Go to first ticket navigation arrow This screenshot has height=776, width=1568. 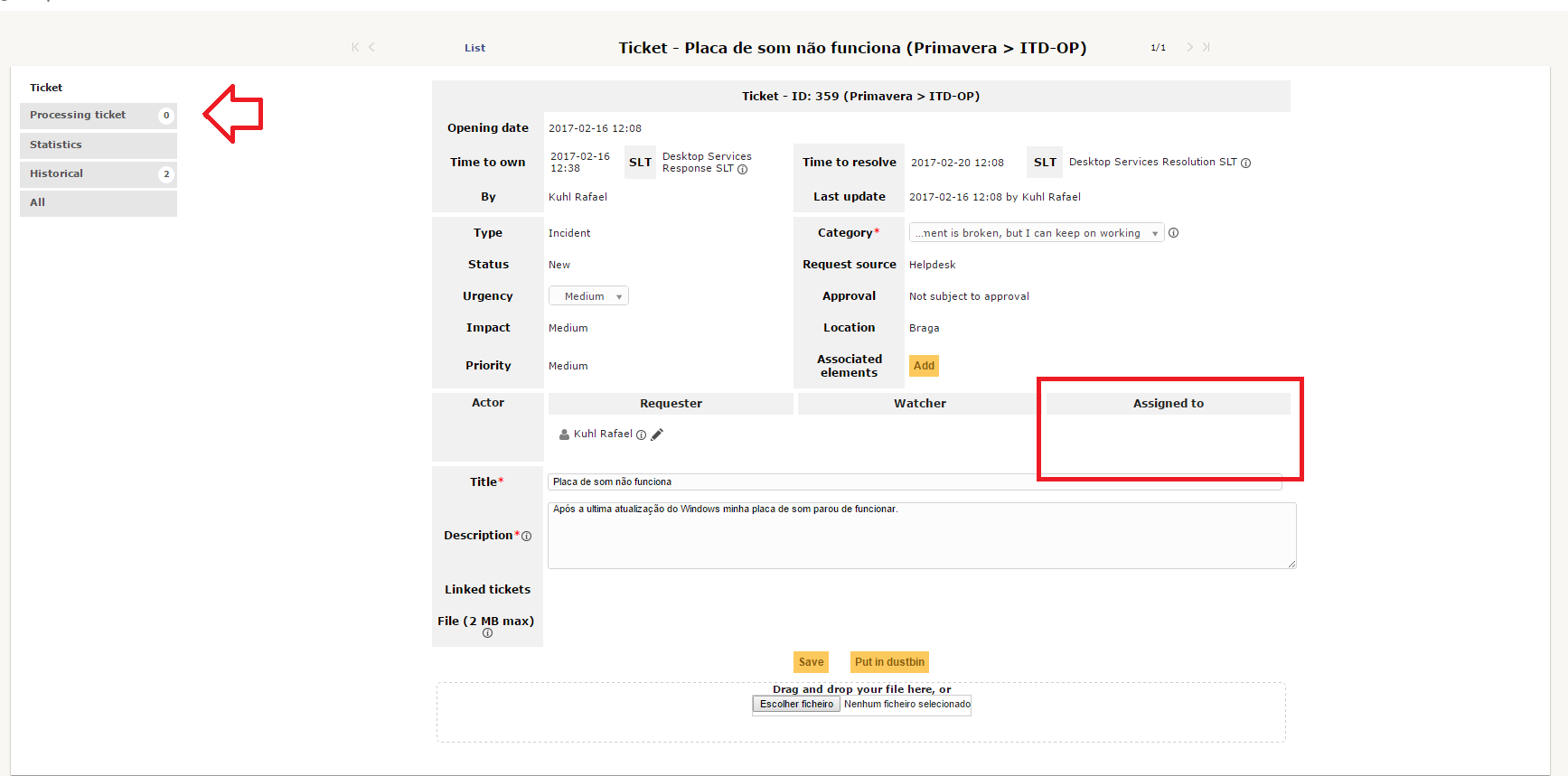(355, 47)
